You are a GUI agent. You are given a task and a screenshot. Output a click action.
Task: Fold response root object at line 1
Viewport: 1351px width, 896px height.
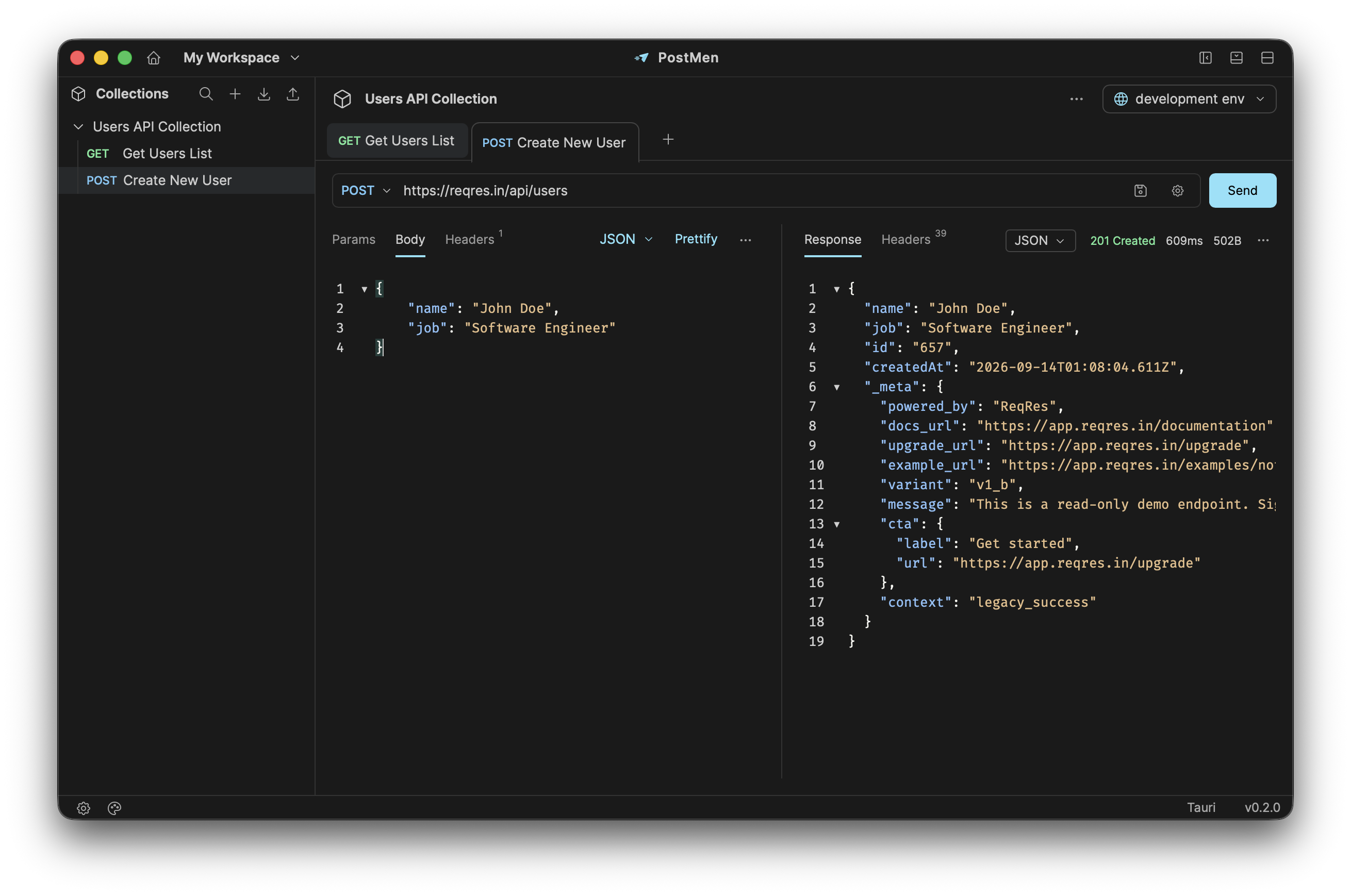pyautogui.click(x=836, y=289)
